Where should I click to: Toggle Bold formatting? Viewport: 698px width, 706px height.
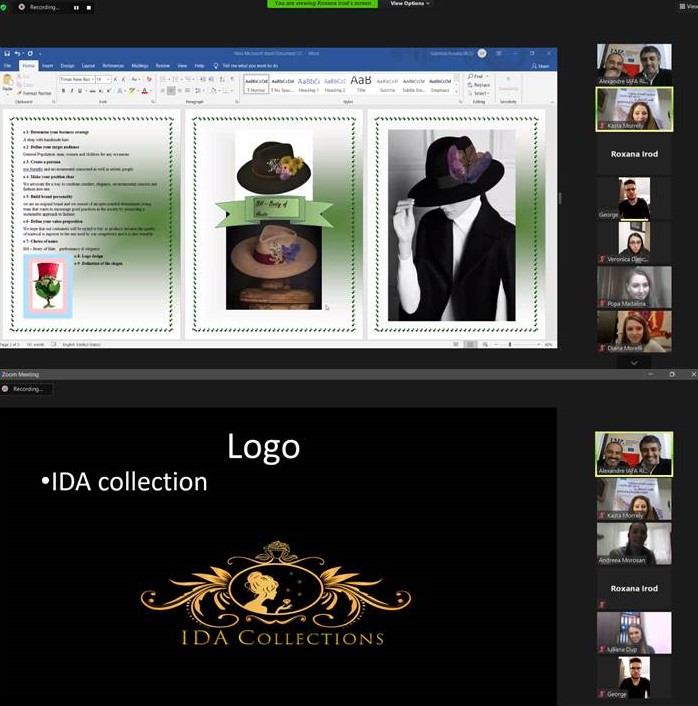(x=63, y=91)
